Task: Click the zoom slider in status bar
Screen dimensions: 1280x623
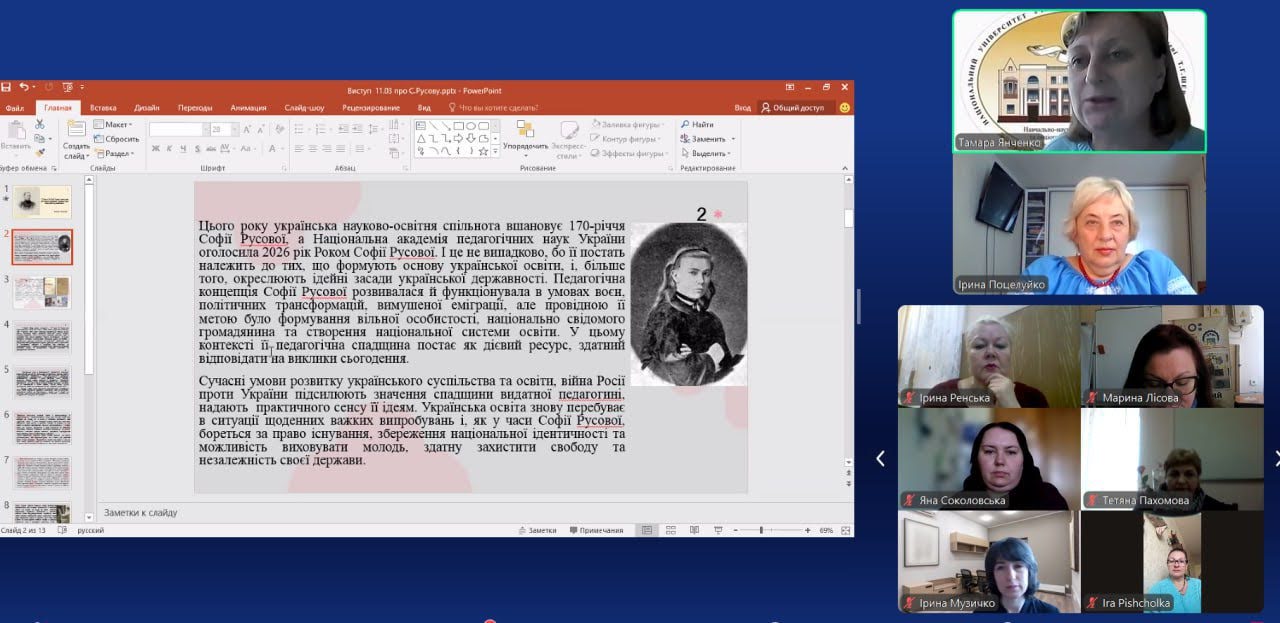Action: click(x=761, y=530)
